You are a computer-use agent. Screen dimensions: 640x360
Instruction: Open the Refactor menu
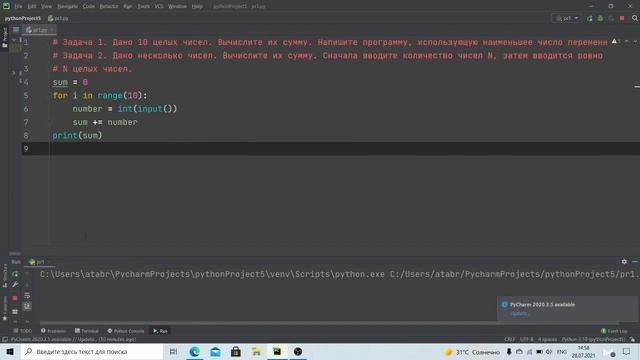[109, 6]
